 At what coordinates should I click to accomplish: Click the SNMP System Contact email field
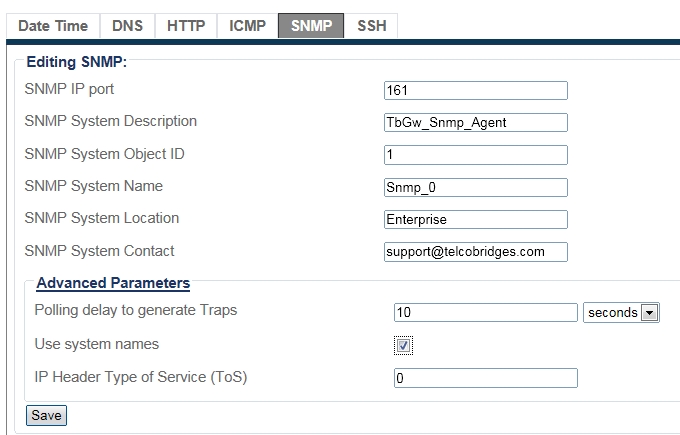[x=475, y=252]
